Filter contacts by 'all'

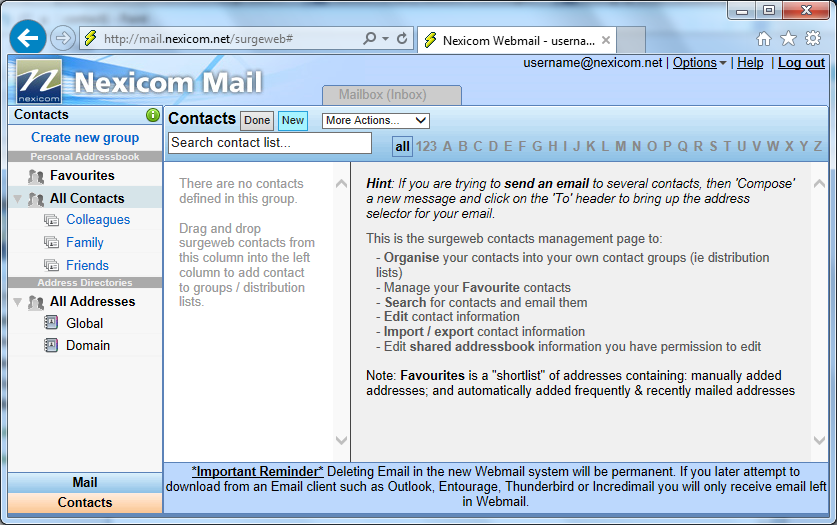pyautogui.click(x=402, y=146)
